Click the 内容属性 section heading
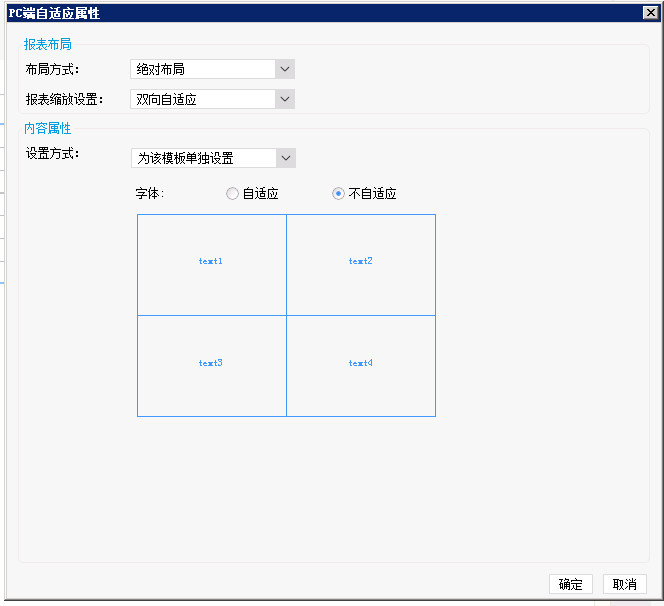This screenshot has height=606, width=664. point(48,128)
